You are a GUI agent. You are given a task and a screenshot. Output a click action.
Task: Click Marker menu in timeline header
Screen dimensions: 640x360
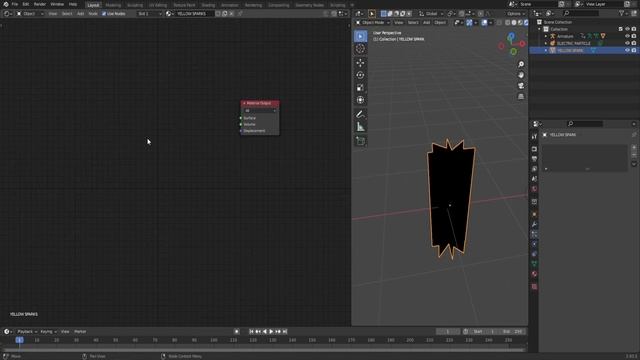(x=80, y=331)
